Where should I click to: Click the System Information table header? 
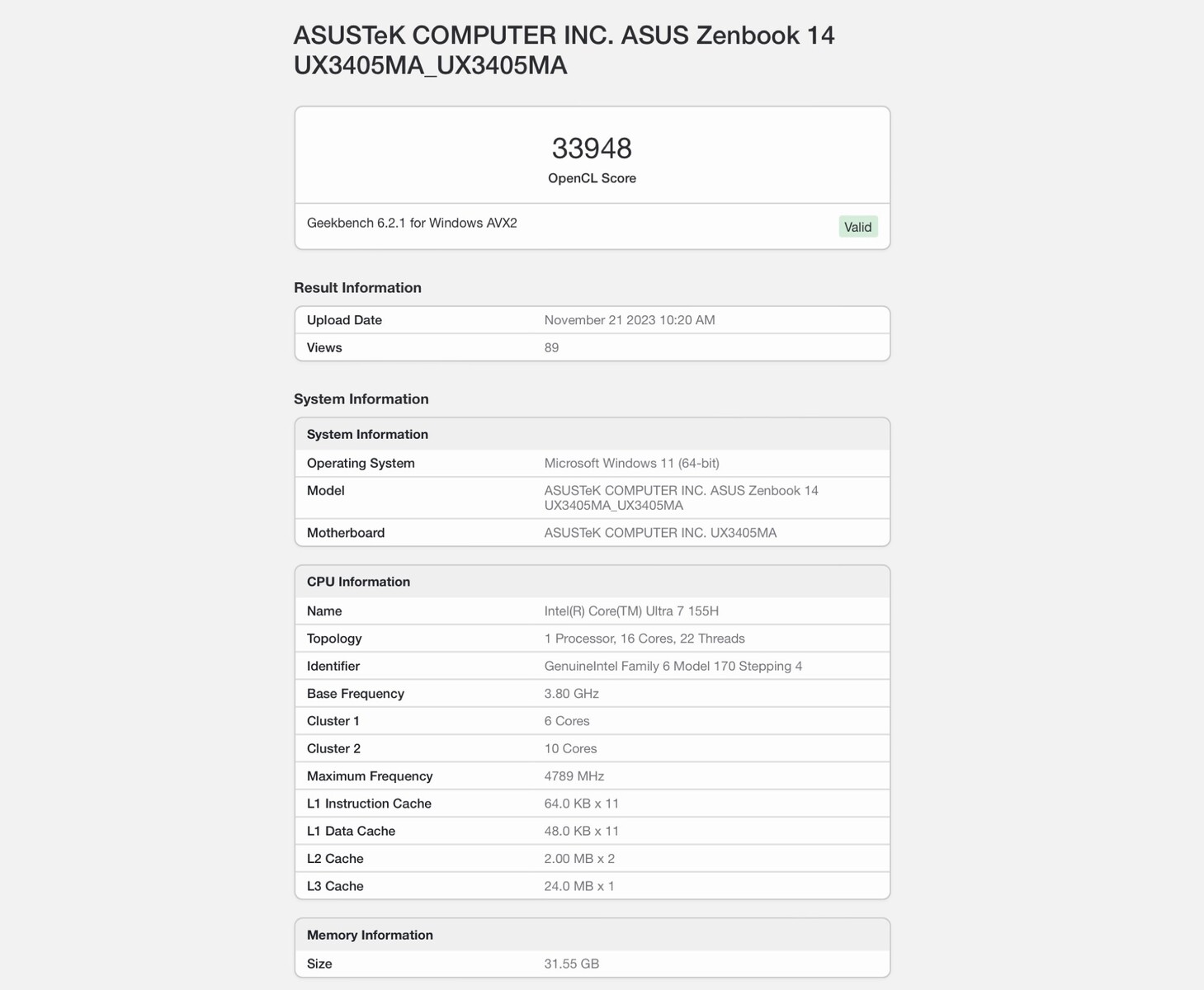pyautogui.click(x=367, y=435)
